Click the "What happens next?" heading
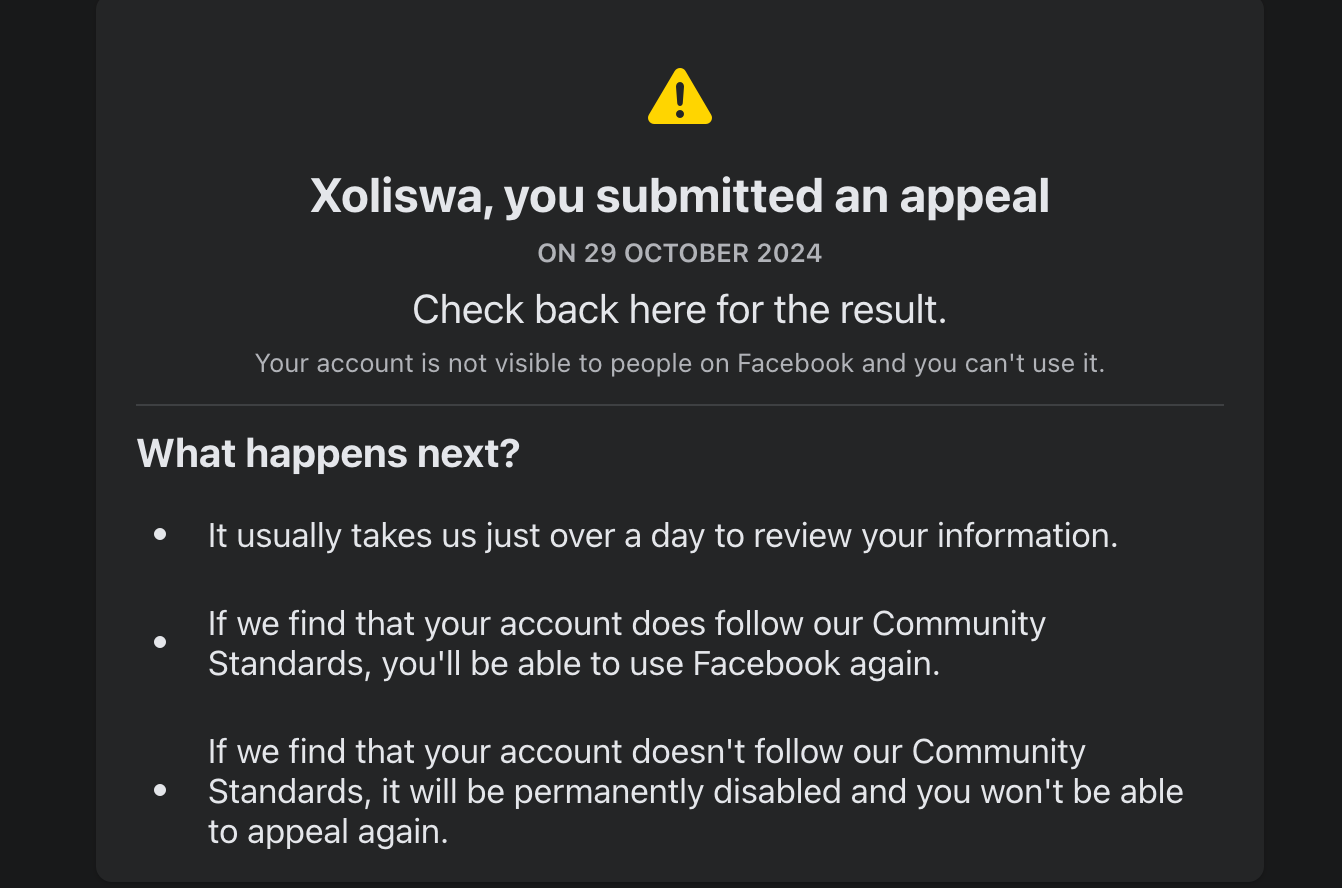The height and width of the screenshot is (888, 1342). point(328,454)
